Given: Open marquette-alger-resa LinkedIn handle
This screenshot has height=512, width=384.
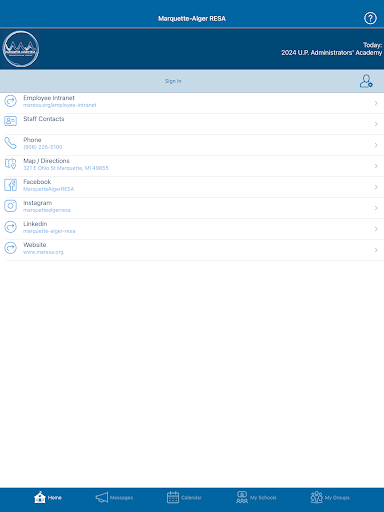Looking at the screenshot, I should coord(49,231).
